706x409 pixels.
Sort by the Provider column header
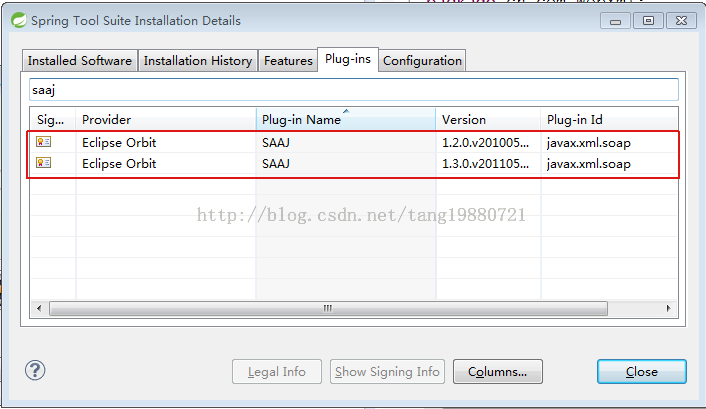(x=166, y=119)
